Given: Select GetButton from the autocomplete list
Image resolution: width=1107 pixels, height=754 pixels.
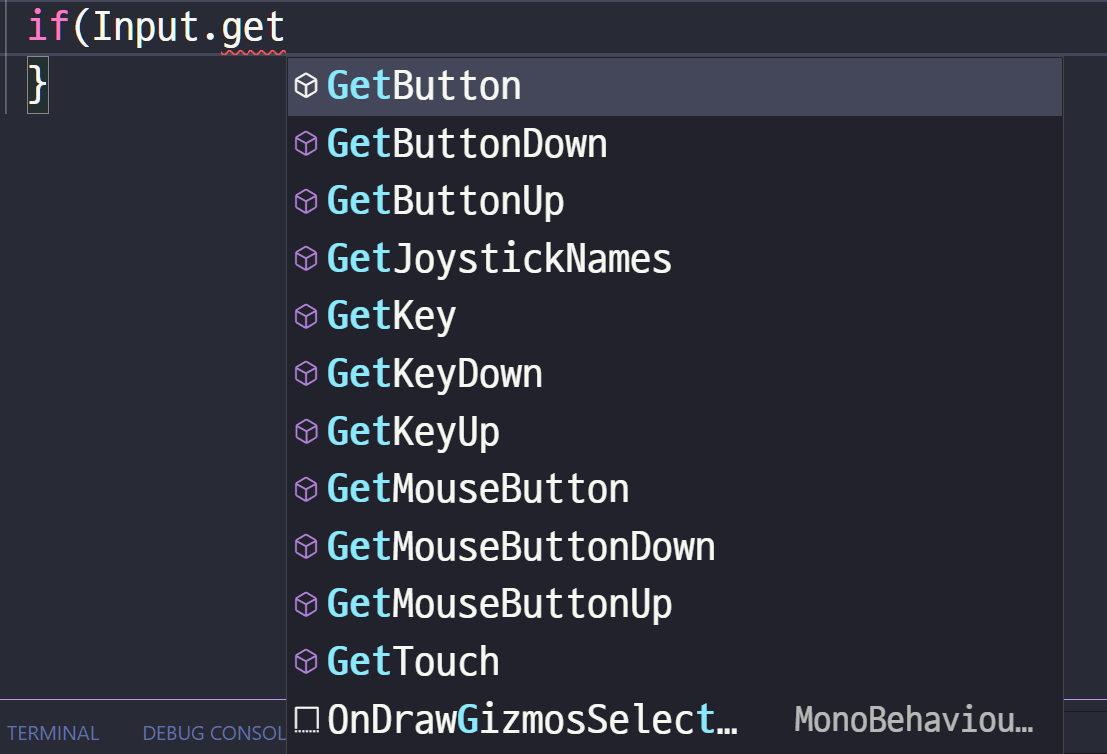Looking at the screenshot, I should [x=424, y=86].
